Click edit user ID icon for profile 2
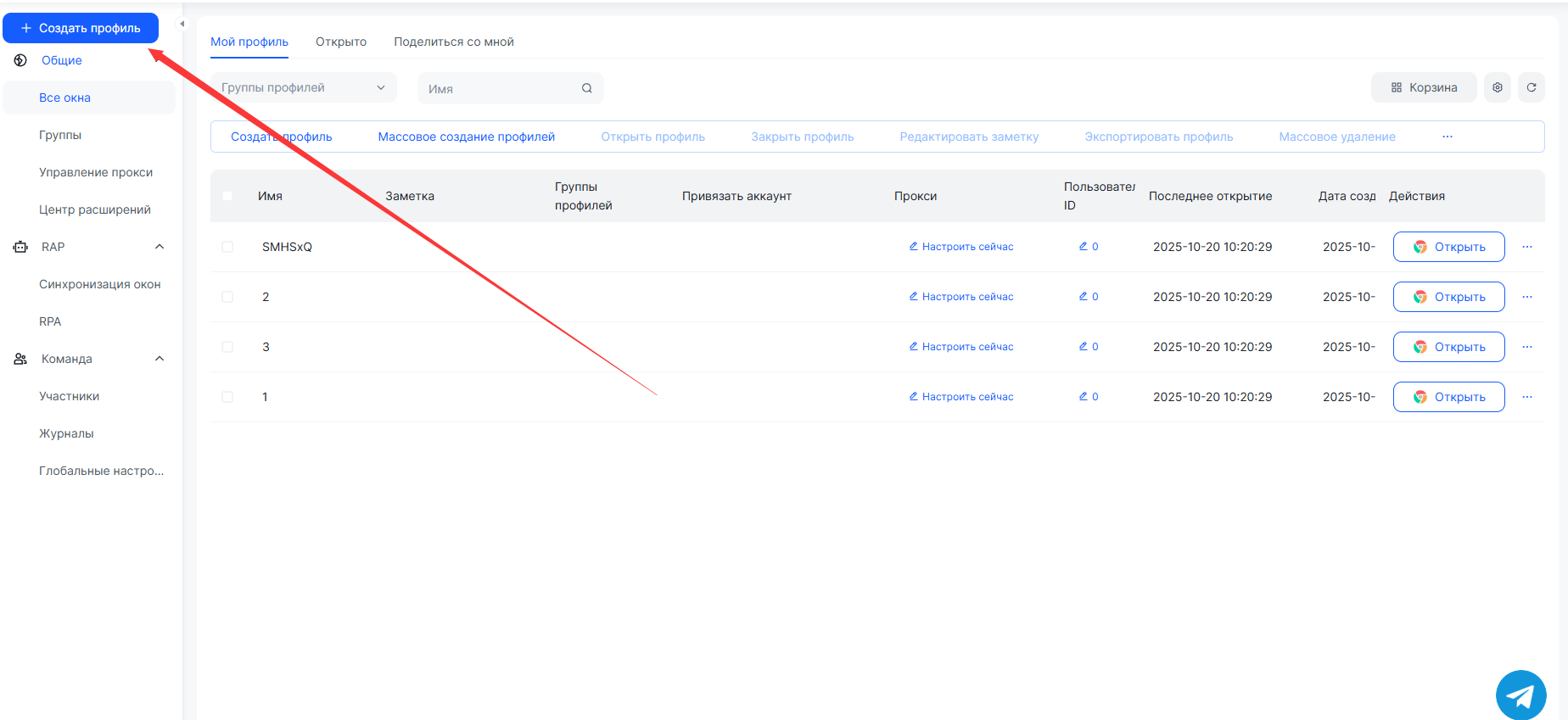Viewport: 1568px width, 720px height. click(1083, 297)
